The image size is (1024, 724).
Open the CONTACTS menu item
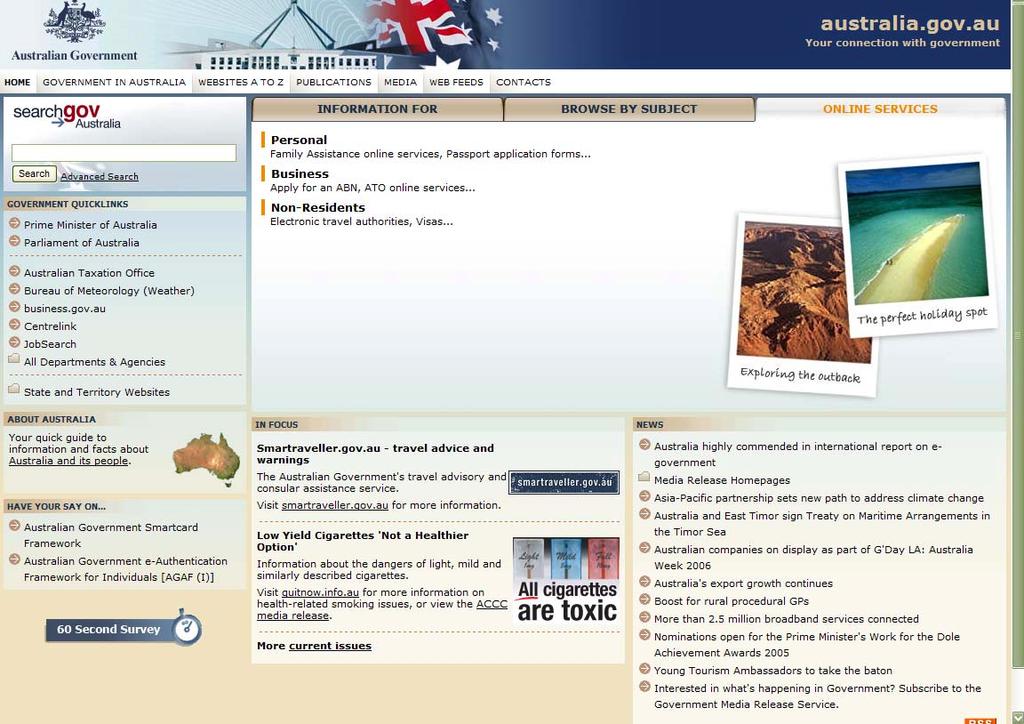[x=523, y=82]
